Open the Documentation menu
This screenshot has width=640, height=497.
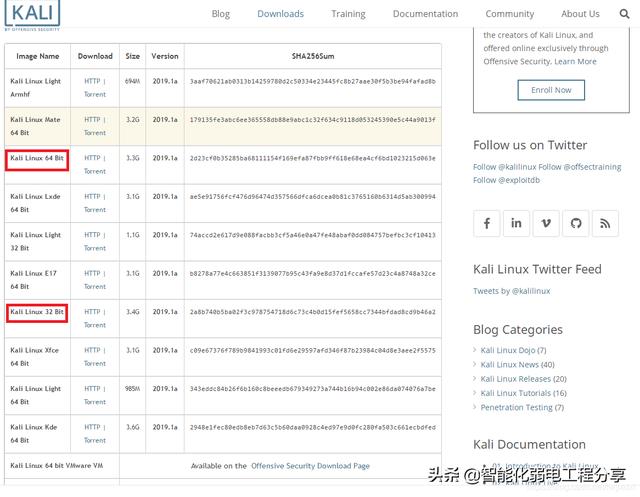click(x=425, y=14)
